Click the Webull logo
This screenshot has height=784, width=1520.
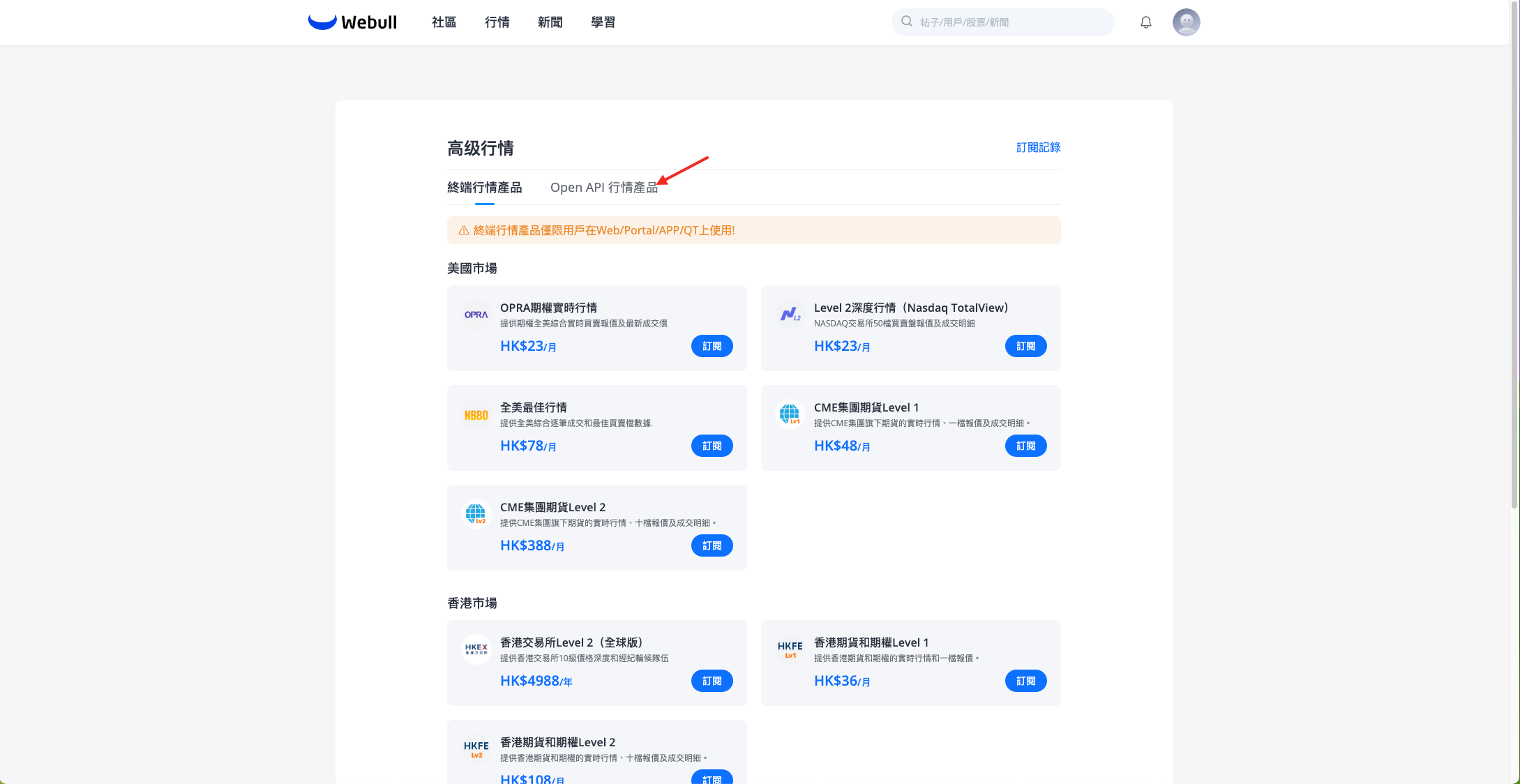click(352, 22)
